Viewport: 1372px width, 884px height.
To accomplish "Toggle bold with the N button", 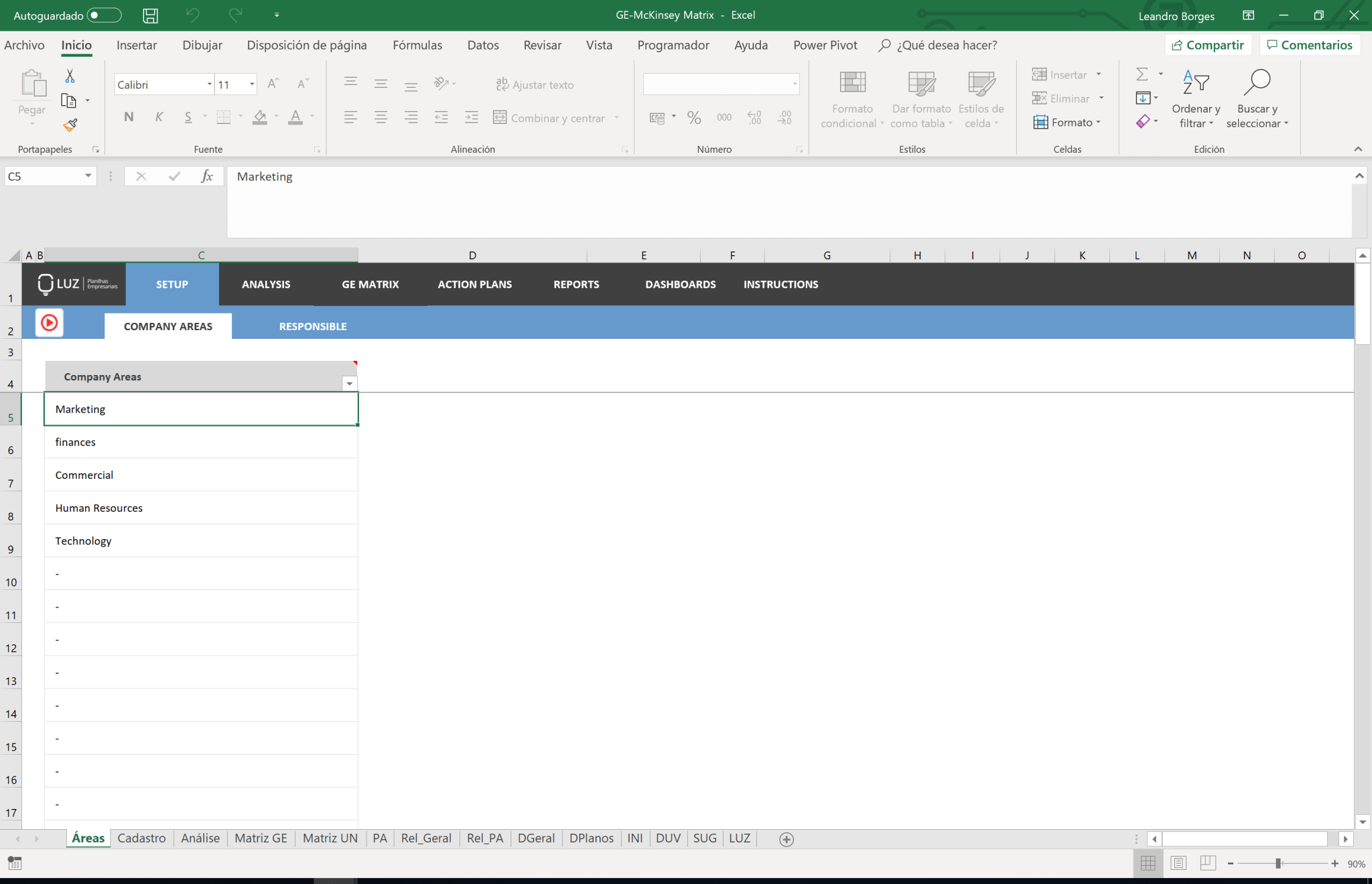I will coord(128,117).
